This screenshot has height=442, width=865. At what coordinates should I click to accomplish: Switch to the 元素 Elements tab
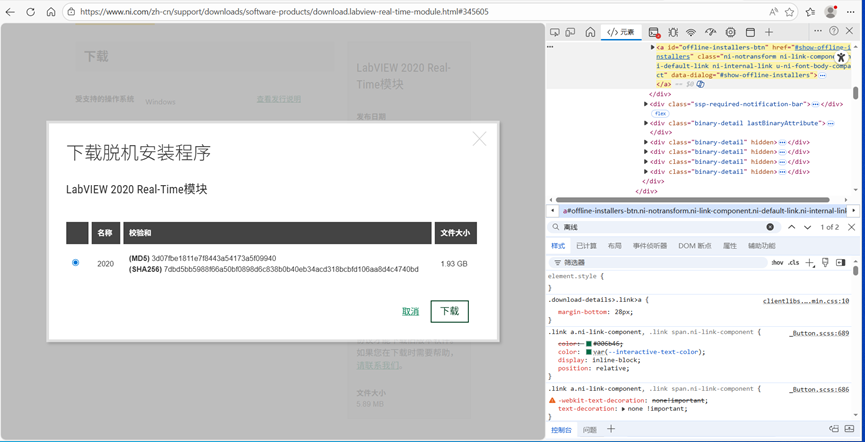(621, 32)
